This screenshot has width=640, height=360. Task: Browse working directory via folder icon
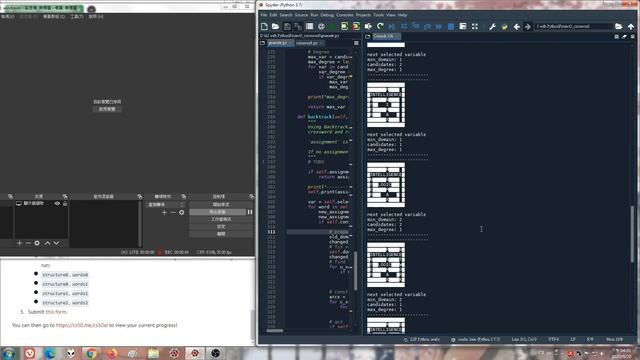pos(619,27)
